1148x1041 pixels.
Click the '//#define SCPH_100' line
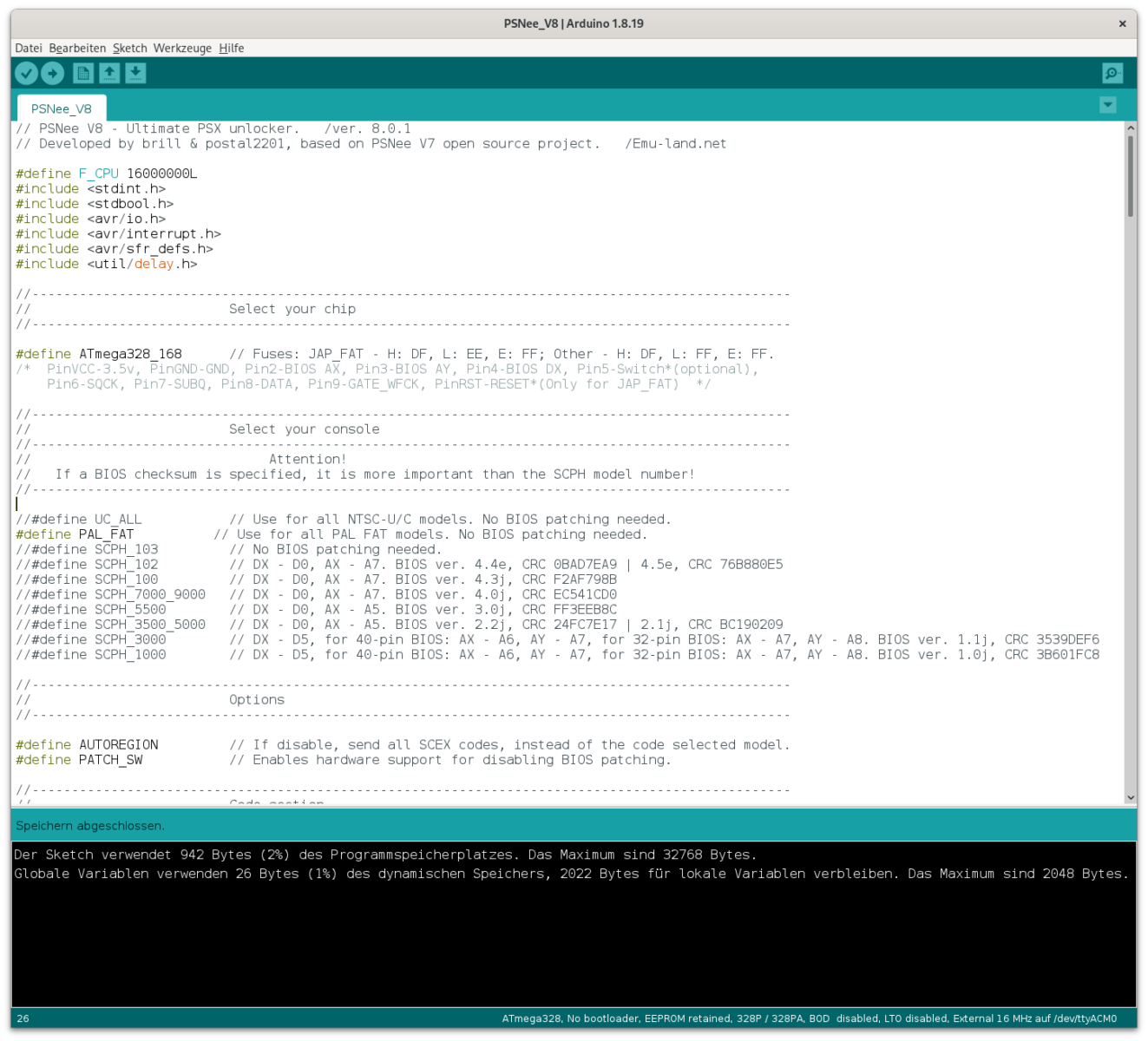tap(317, 579)
